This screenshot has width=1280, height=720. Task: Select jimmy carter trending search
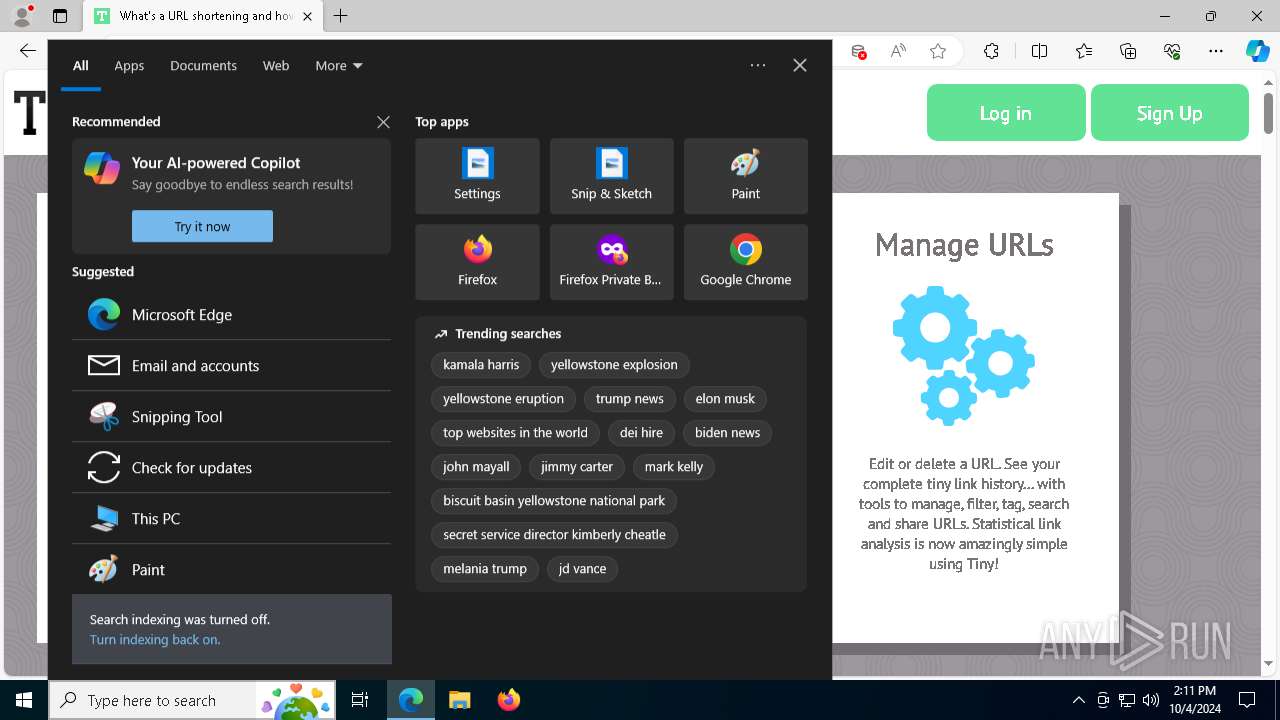tap(577, 467)
